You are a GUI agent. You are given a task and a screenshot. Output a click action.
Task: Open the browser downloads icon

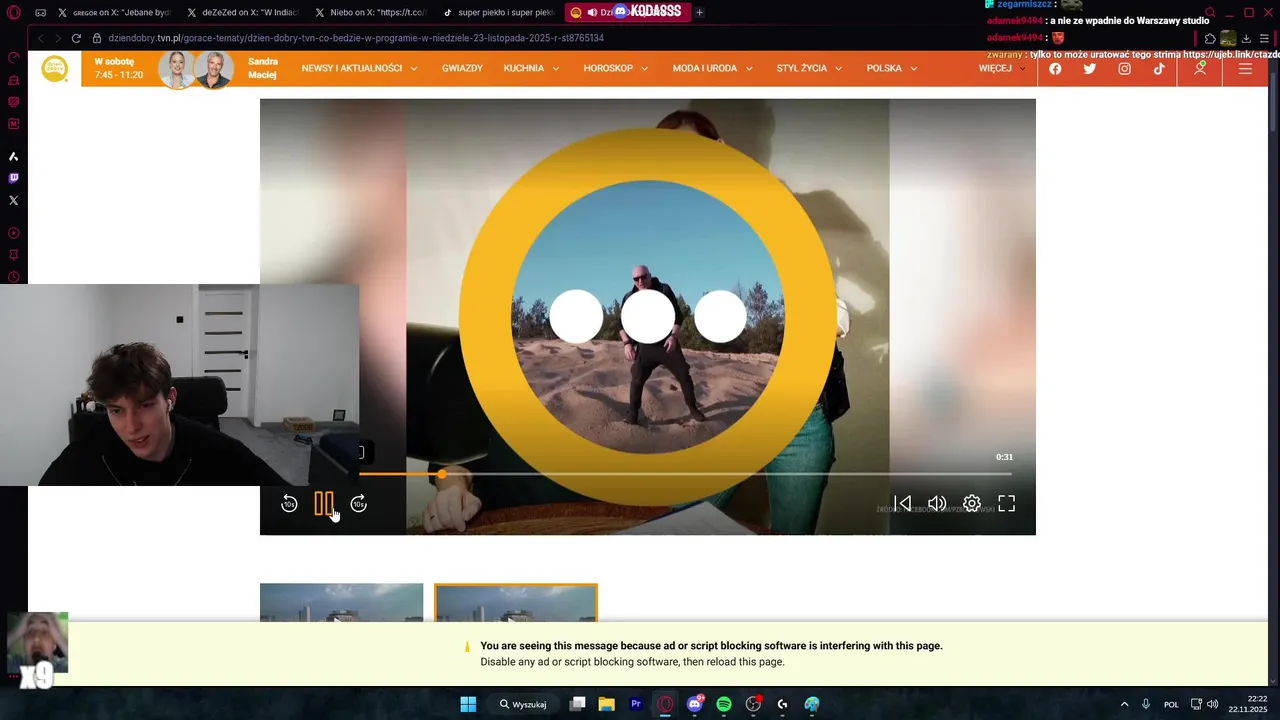click(x=1246, y=38)
